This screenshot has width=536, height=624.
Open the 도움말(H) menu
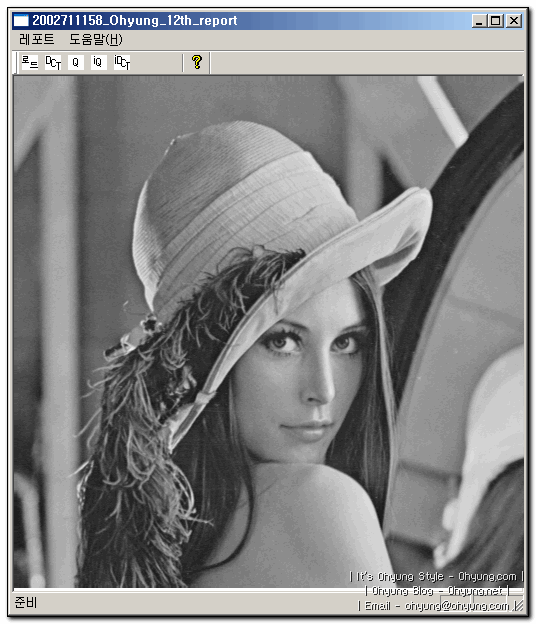(96, 39)
